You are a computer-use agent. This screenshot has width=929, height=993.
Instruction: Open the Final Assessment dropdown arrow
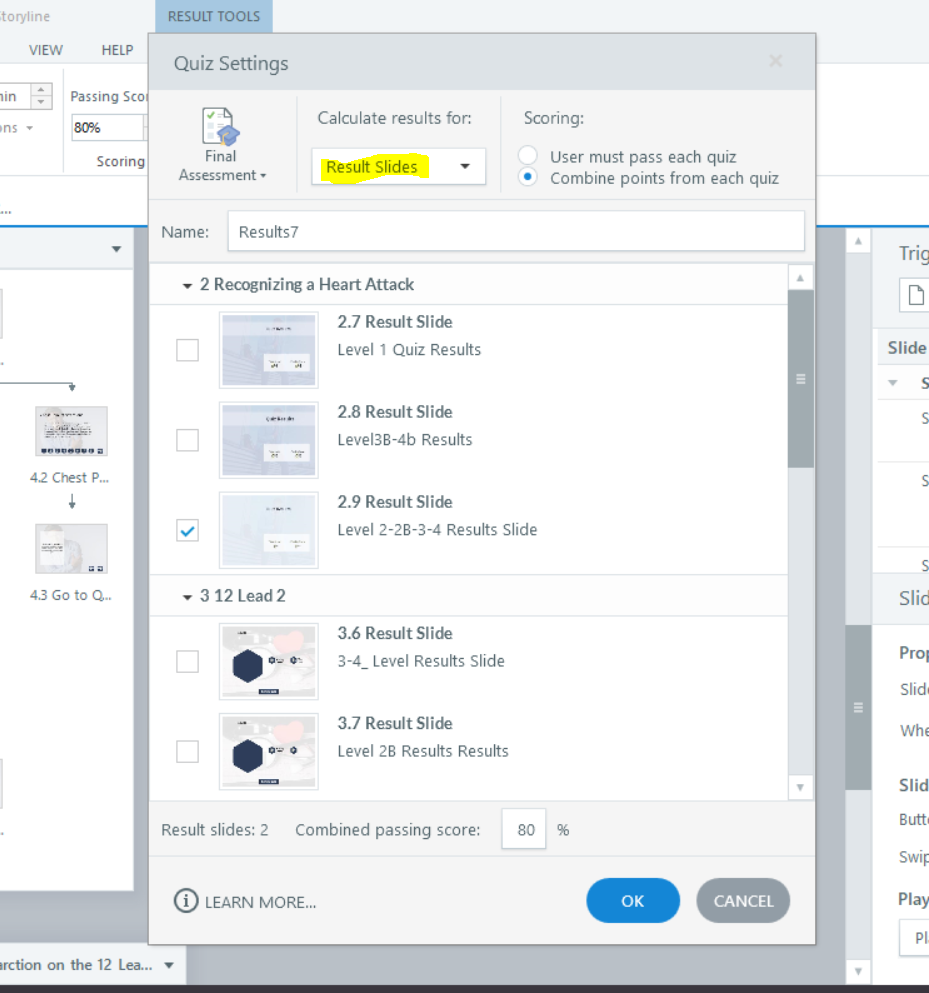click(x=263, y=176)
